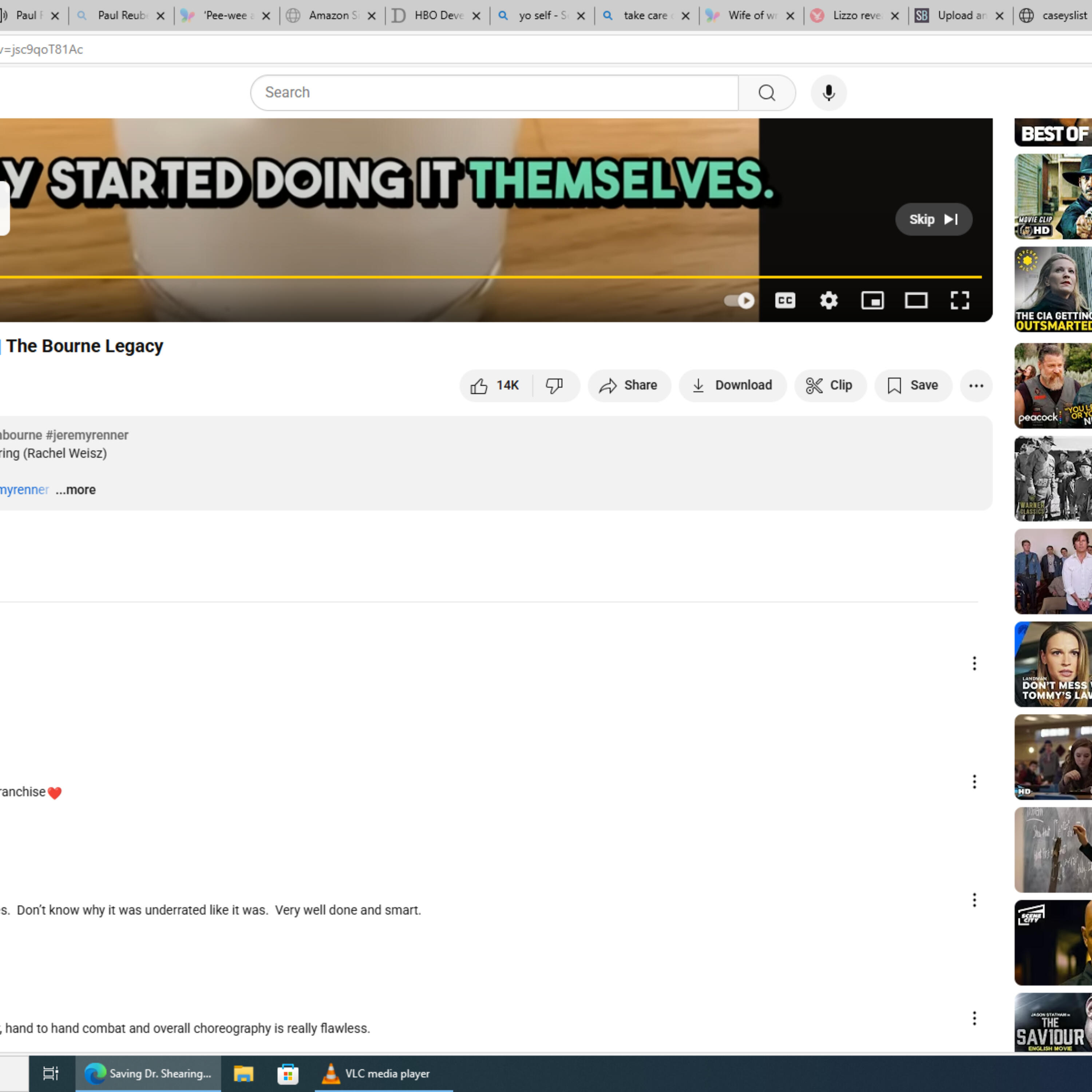
Task: Download this video
Action: pyautogui.click(x=732, y=385)
